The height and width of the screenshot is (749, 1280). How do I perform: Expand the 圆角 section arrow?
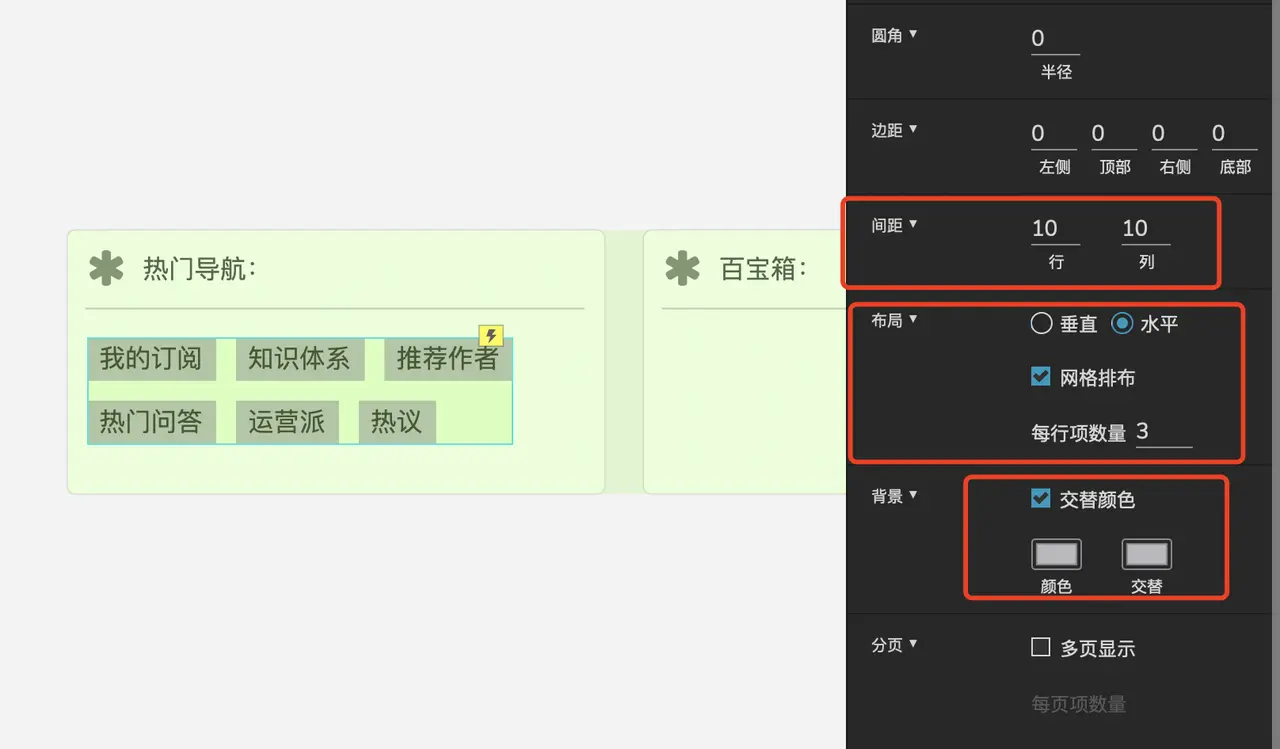coord(913,34)
